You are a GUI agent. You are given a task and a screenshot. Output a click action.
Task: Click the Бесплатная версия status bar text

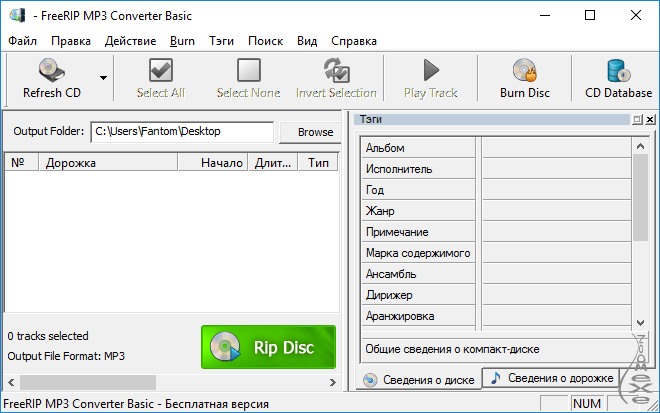pos(217,404)
